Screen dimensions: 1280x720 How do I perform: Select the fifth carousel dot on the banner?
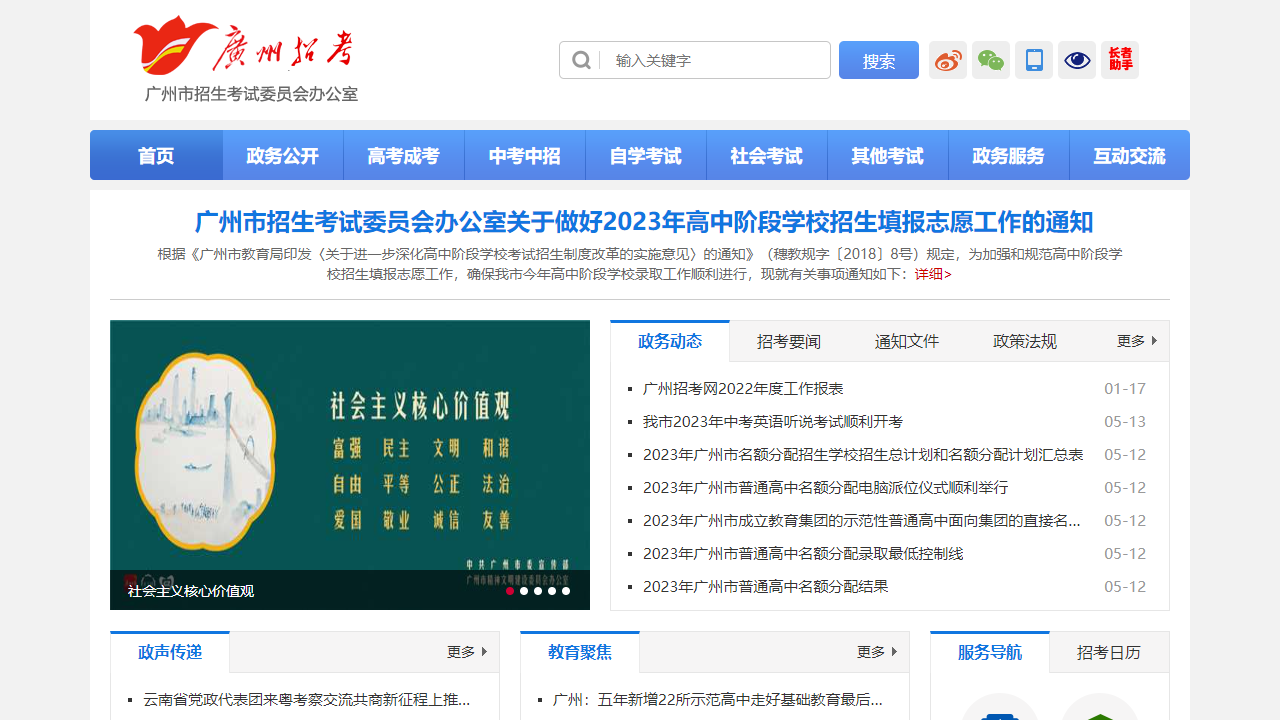click(x=566, y=591)
